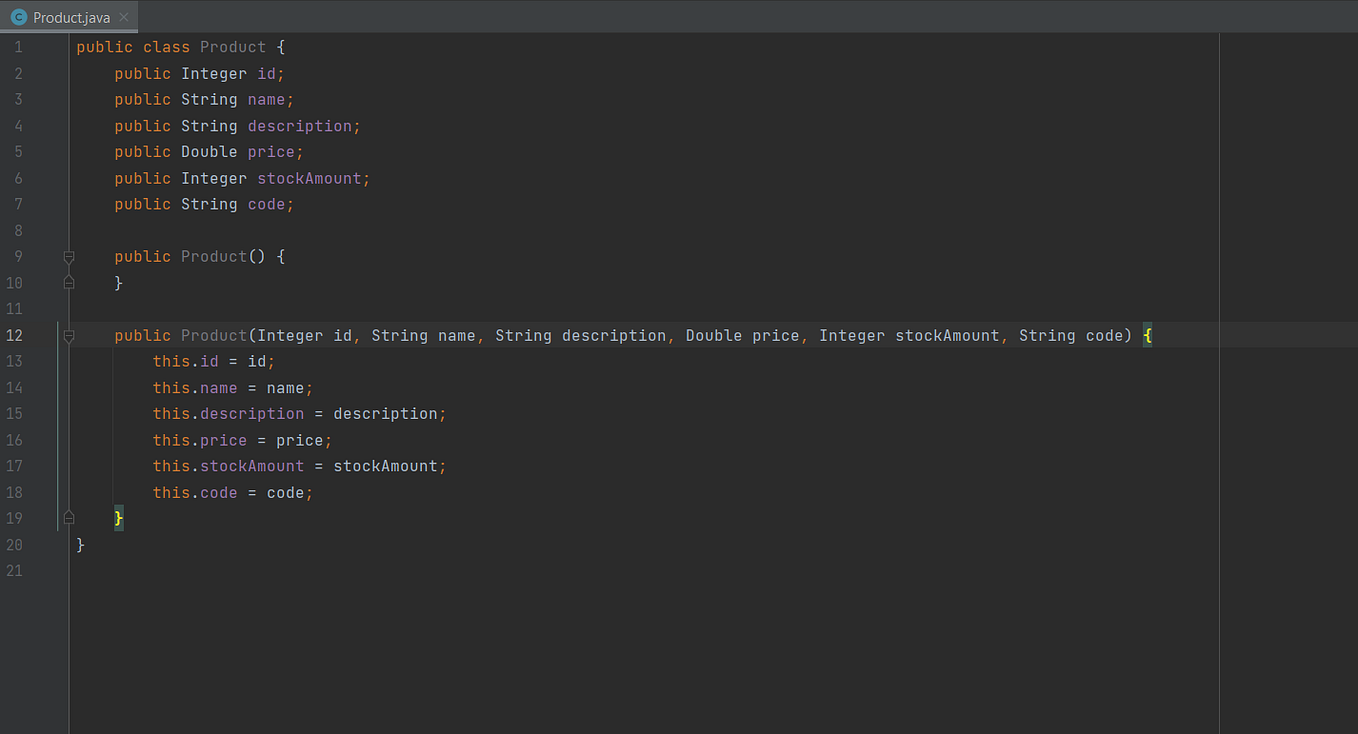Close the Product.java tab

[124, 17]
